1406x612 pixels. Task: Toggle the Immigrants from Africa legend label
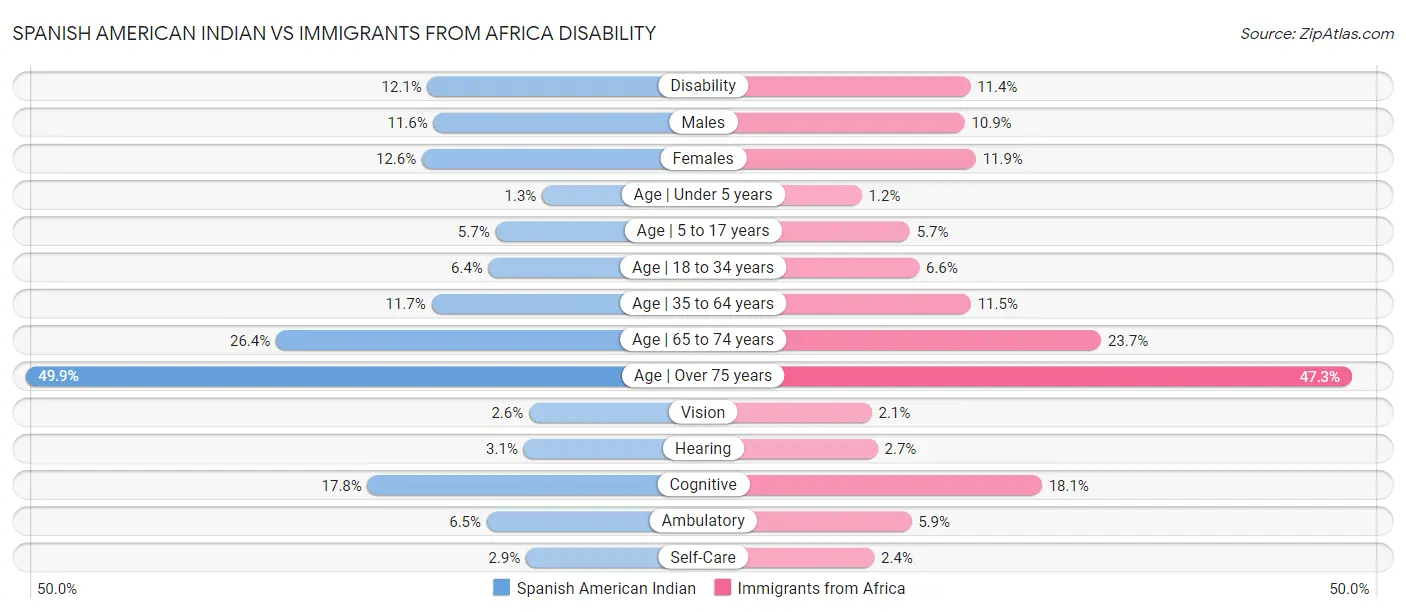pyautogui.click(x=821, y=588)
